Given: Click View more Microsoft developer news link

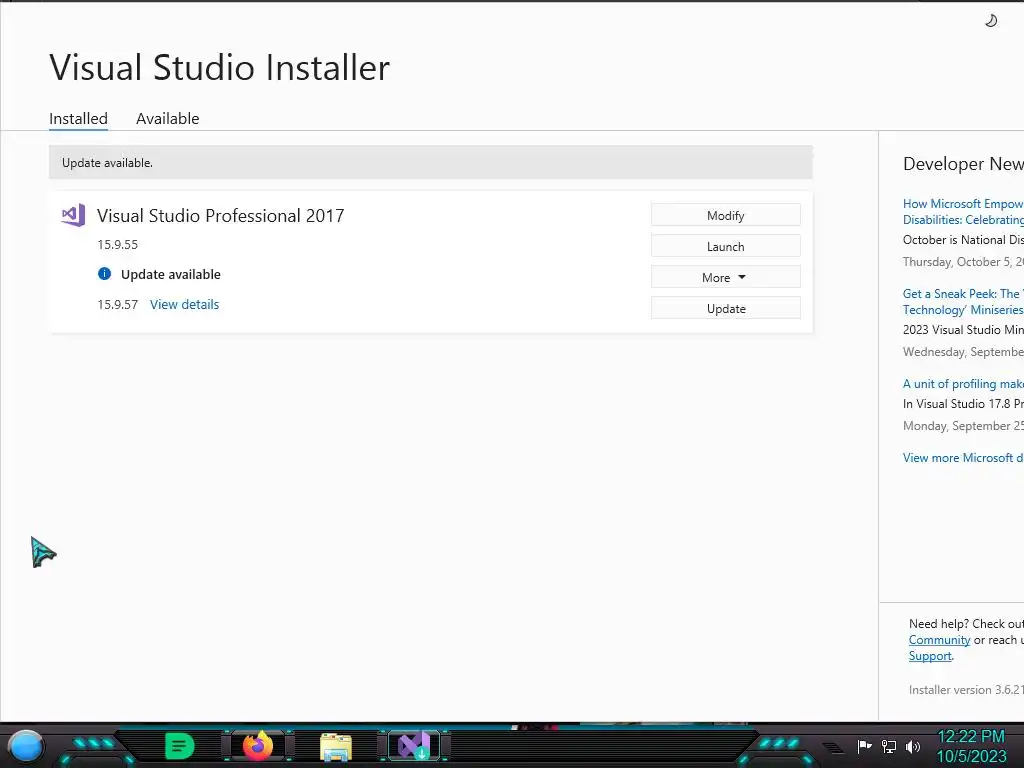Looking at the screenshot, I should tap(963, 458).
